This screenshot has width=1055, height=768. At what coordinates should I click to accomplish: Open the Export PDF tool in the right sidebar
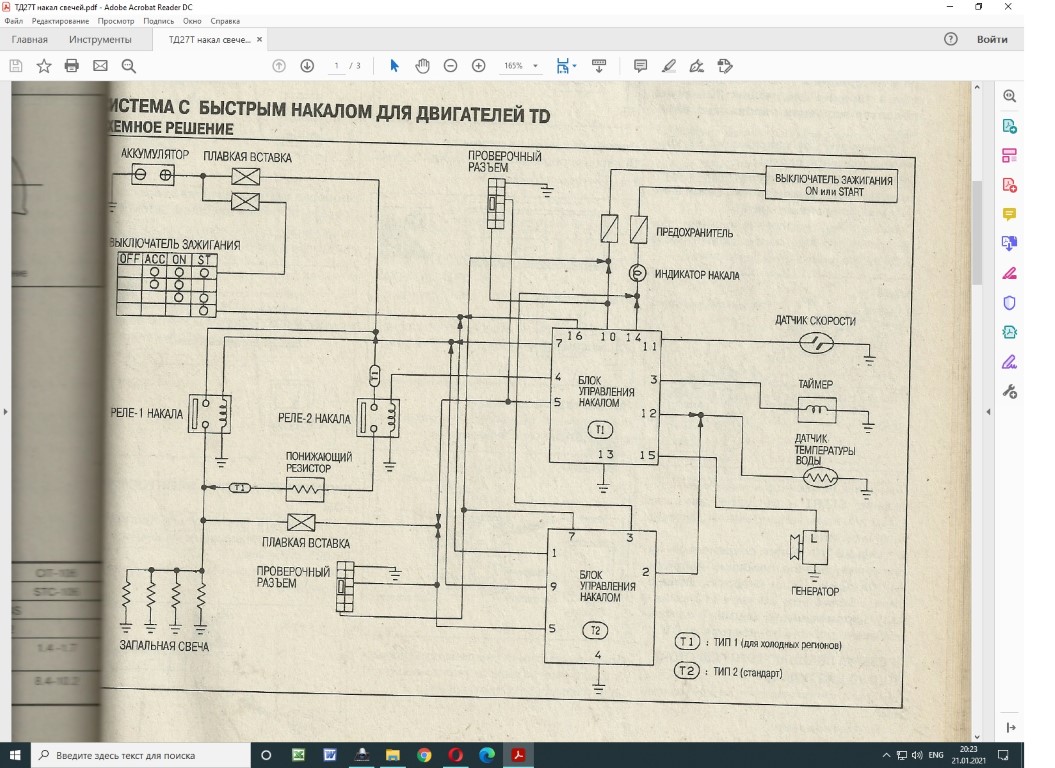tap(1009, 126)
